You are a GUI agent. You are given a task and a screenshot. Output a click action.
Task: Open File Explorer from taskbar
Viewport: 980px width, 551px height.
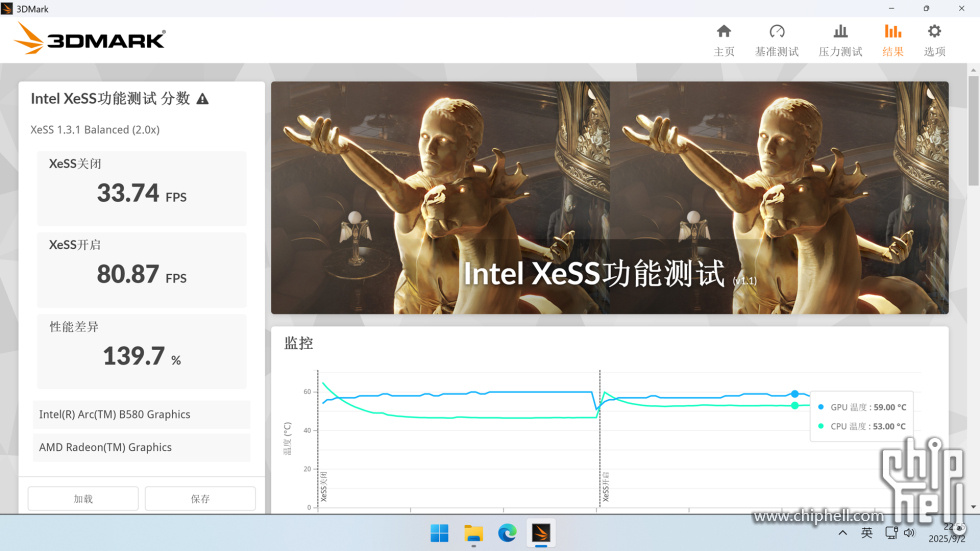474,533
